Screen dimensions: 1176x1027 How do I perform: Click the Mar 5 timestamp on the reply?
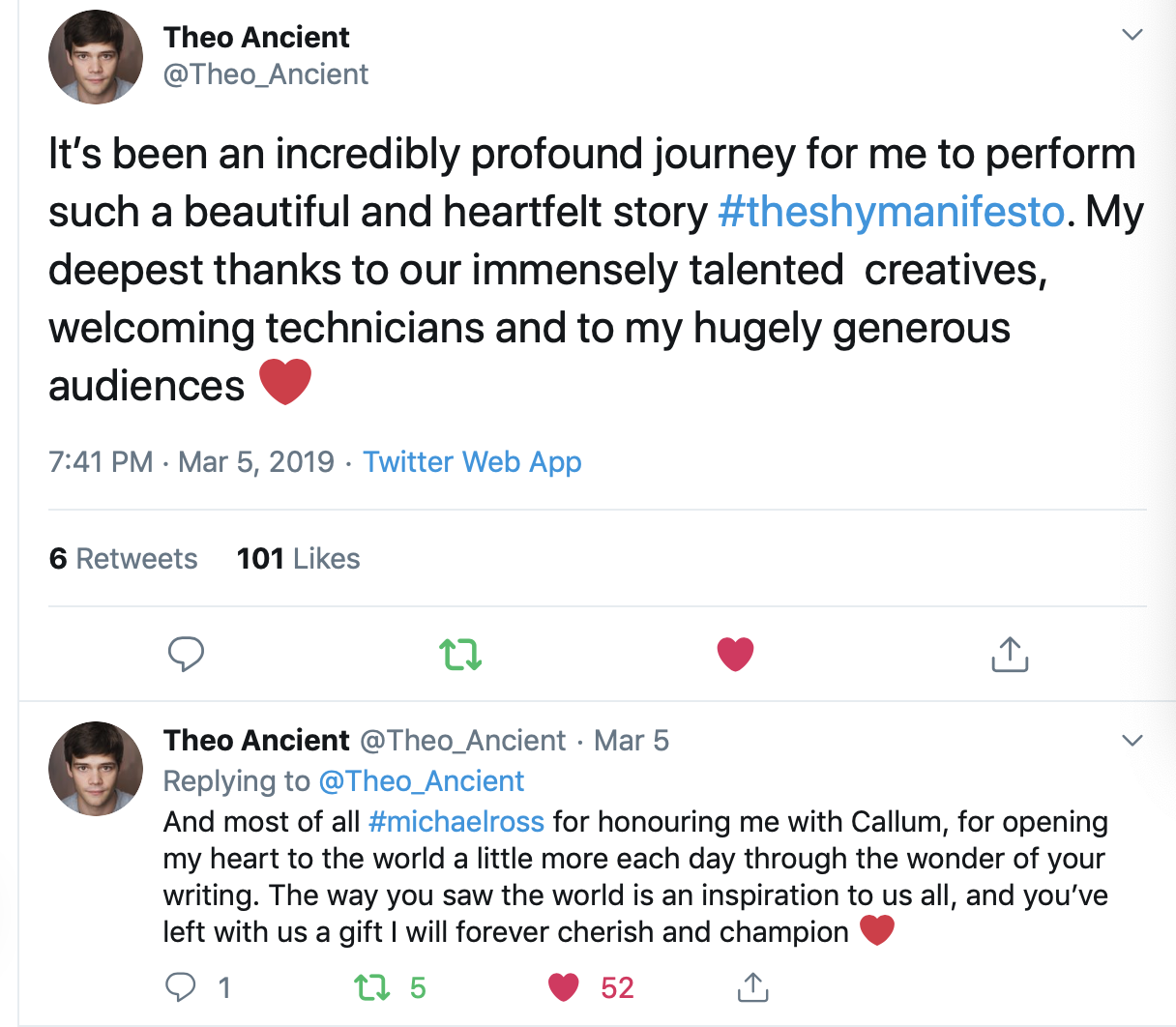pyautogui.click(x=632, y=741)
